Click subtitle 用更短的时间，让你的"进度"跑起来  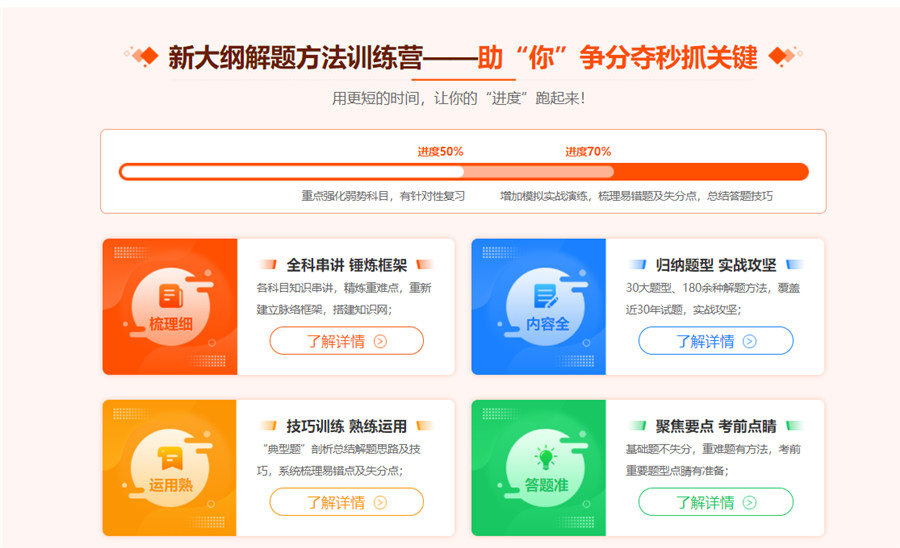tap(459, 98)
